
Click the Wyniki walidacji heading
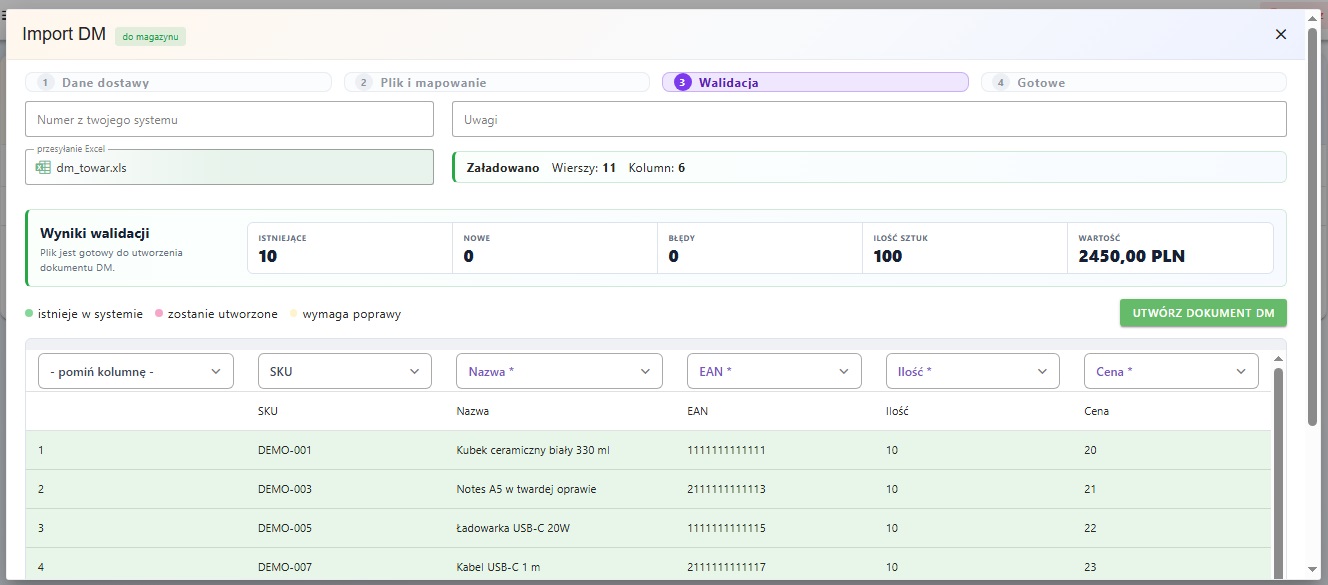click(x=95, y=233)
